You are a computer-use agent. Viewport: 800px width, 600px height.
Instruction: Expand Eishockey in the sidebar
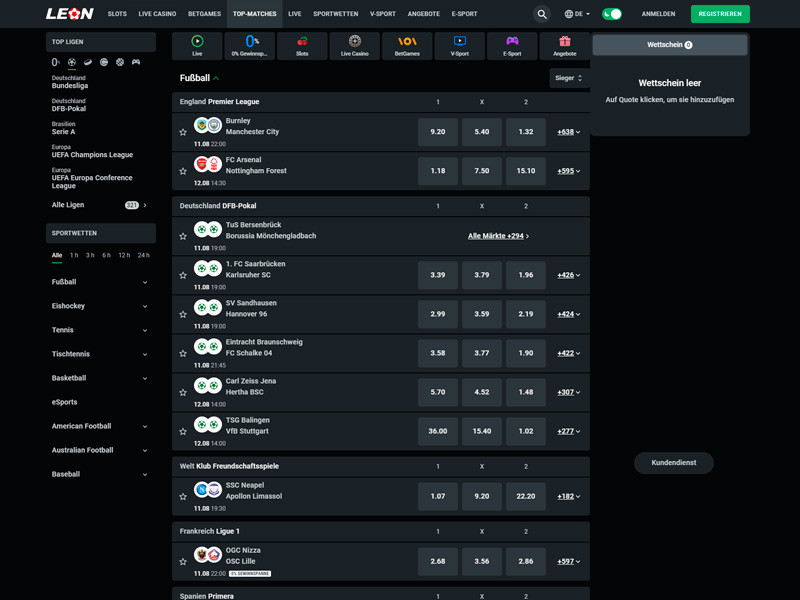(x=100, y=306)
